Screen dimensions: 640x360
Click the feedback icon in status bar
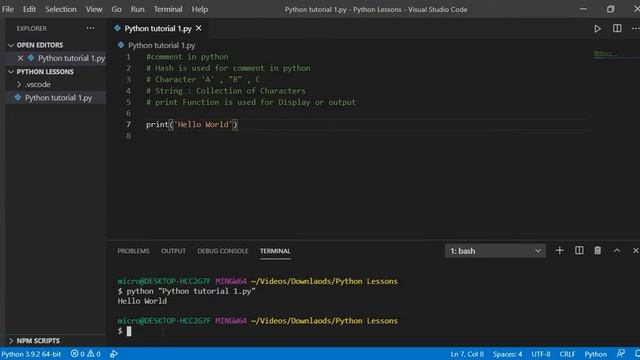coord(620,354)
